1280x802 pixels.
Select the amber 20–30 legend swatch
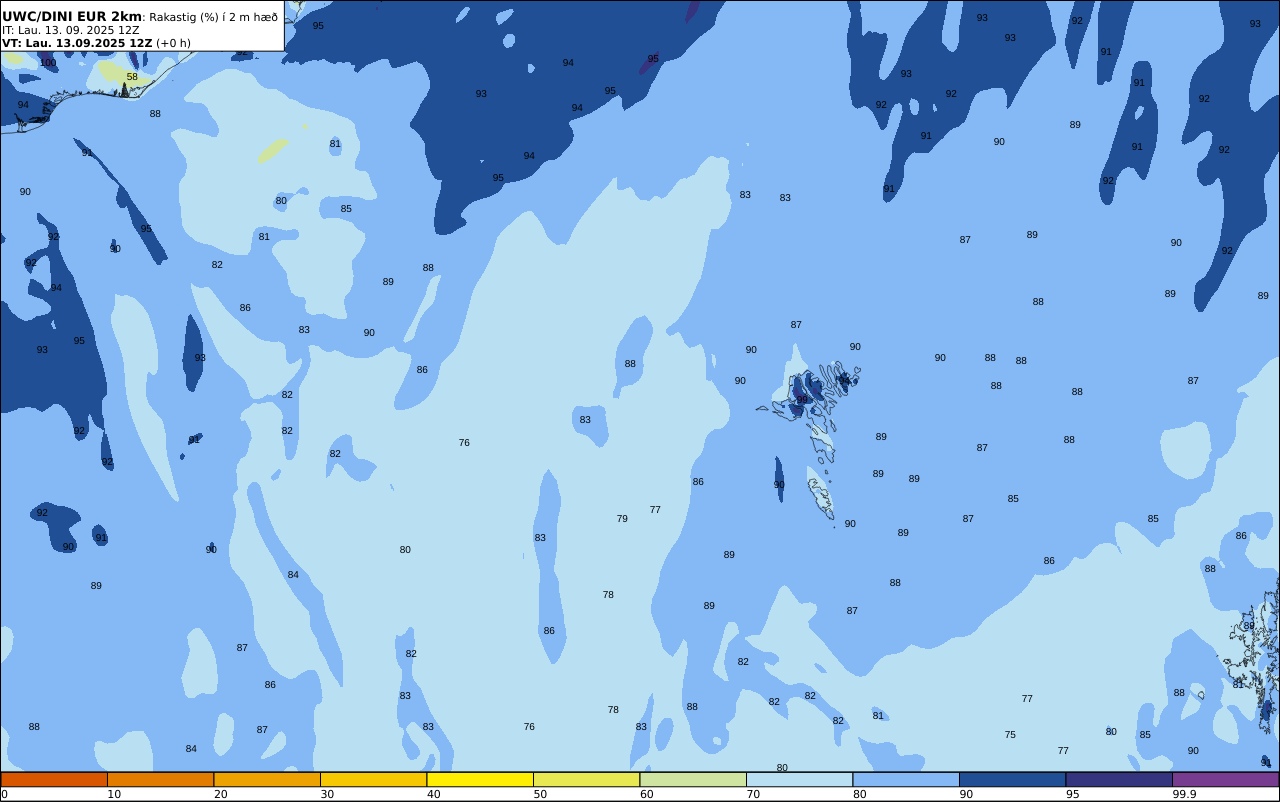pos(267,779)
